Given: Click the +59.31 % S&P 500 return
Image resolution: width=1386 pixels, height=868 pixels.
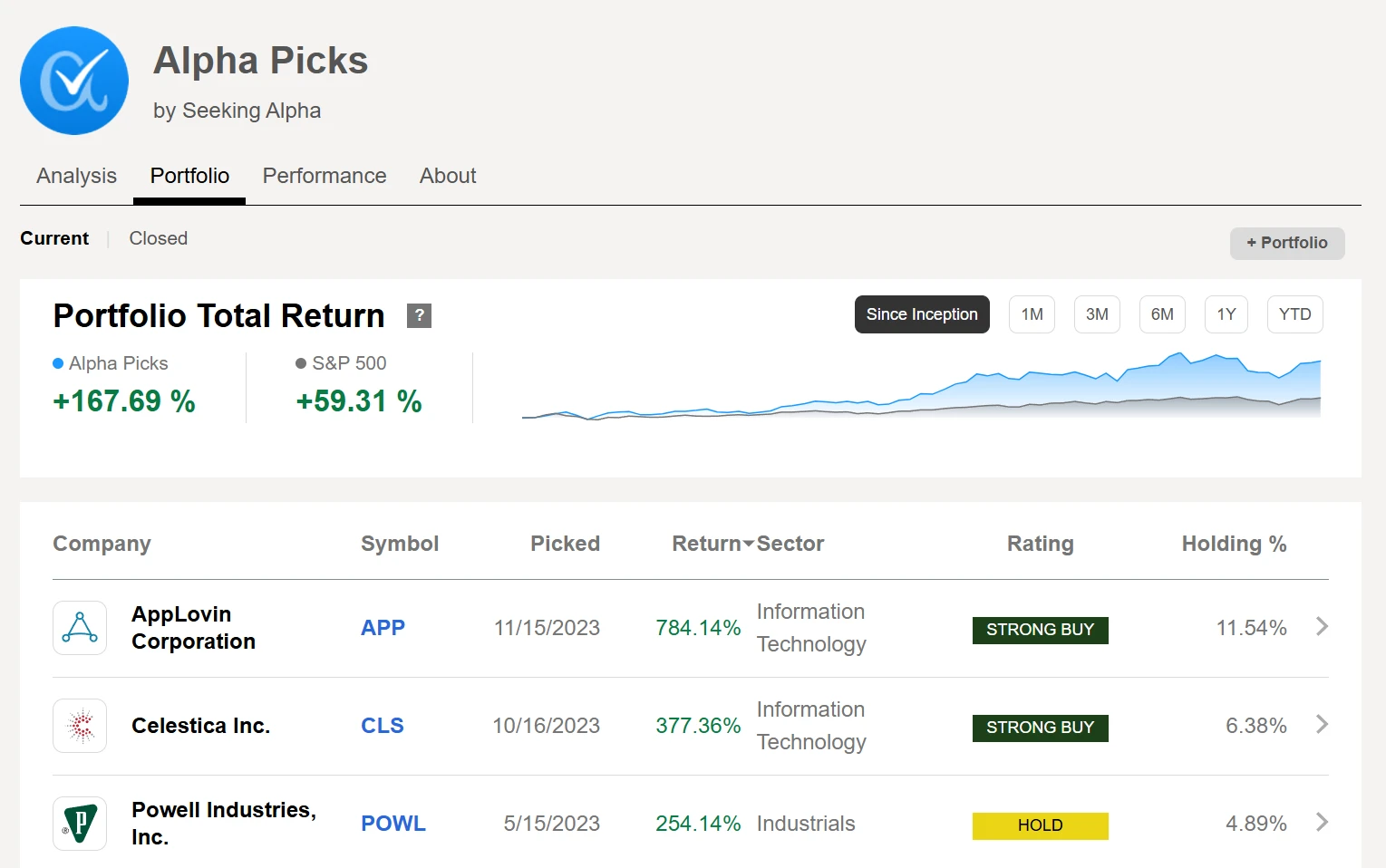Looking at the screenshot, I should (x=359, y=401).
